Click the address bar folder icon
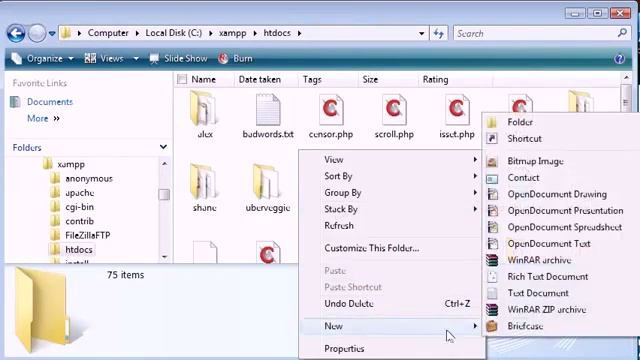640x360 pixels. [66, 33]
